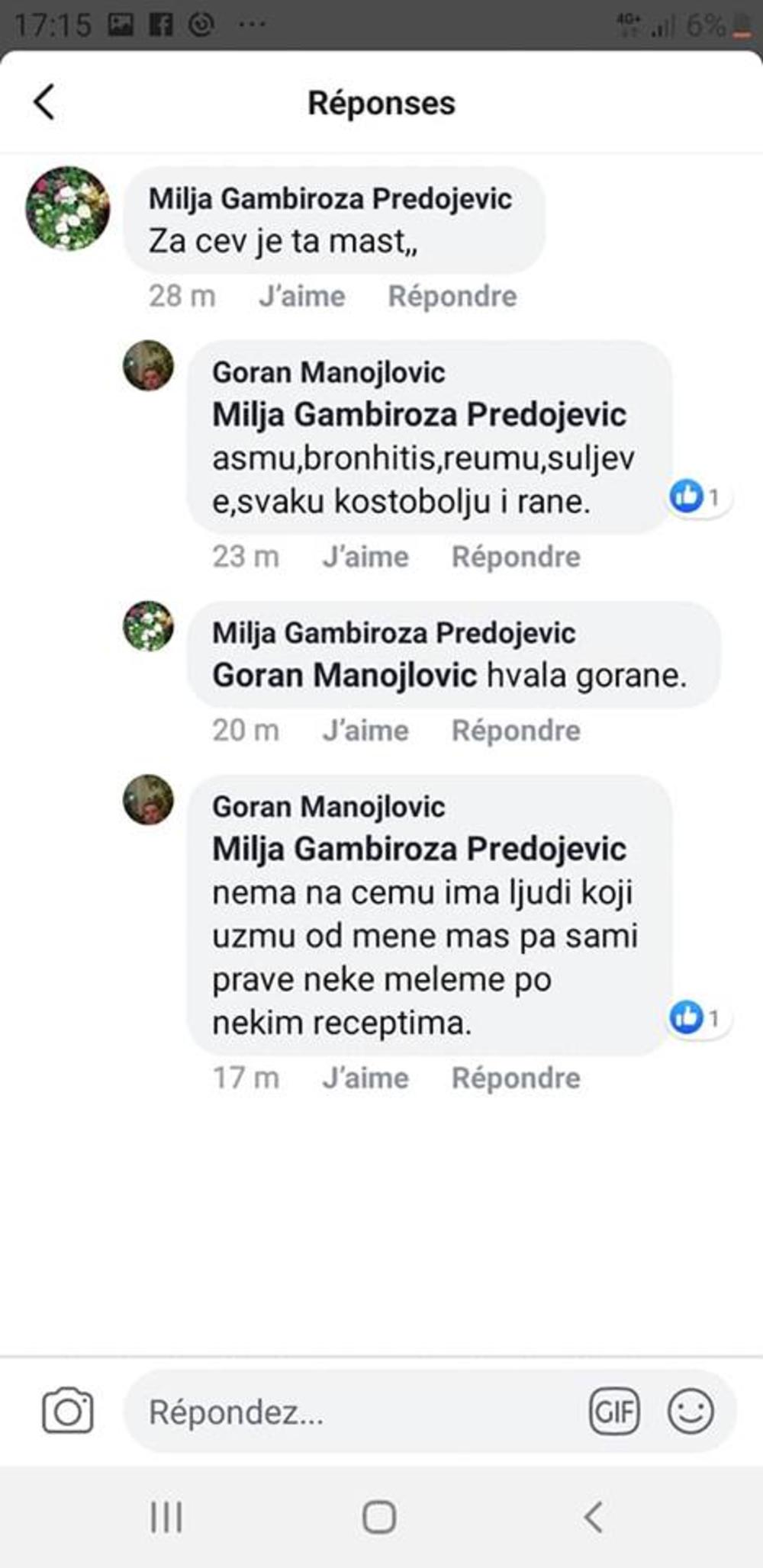The height and width of the screenshot is (1568, 763).
Task: Tap the back arrow beside Réponses
Action: point(44,102)
